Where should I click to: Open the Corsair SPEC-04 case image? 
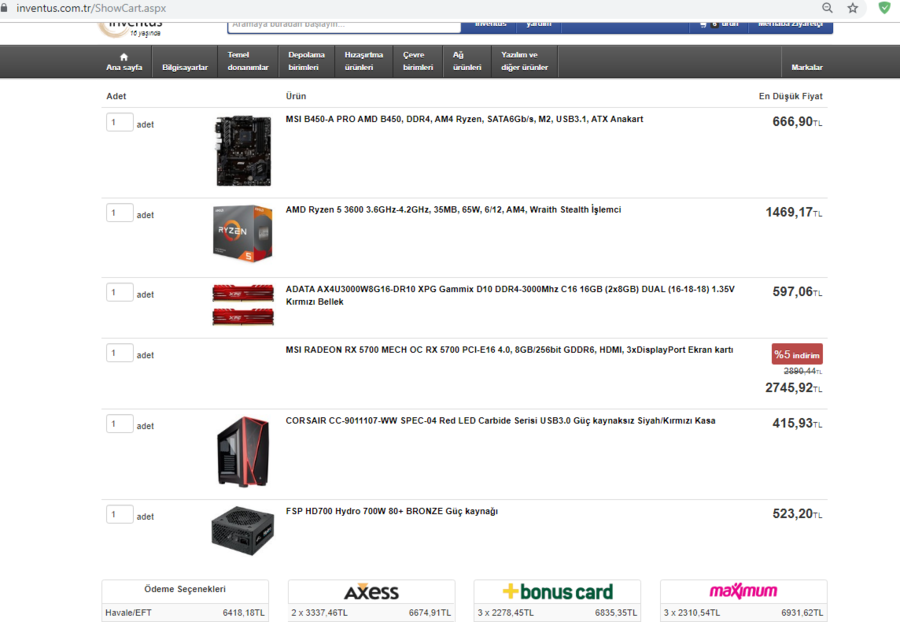pos(243,452)
